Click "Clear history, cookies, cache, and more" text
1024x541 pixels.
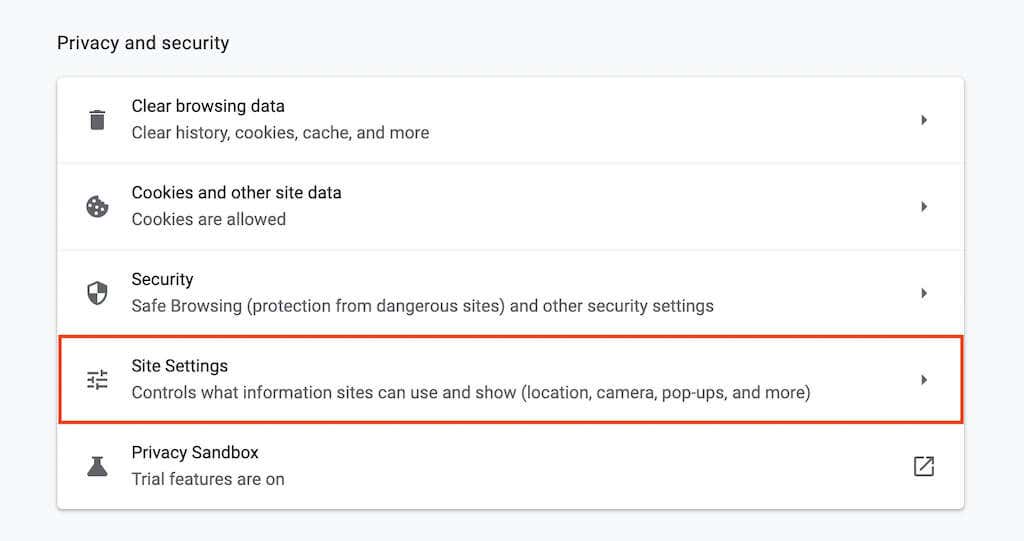pos(280,132)
